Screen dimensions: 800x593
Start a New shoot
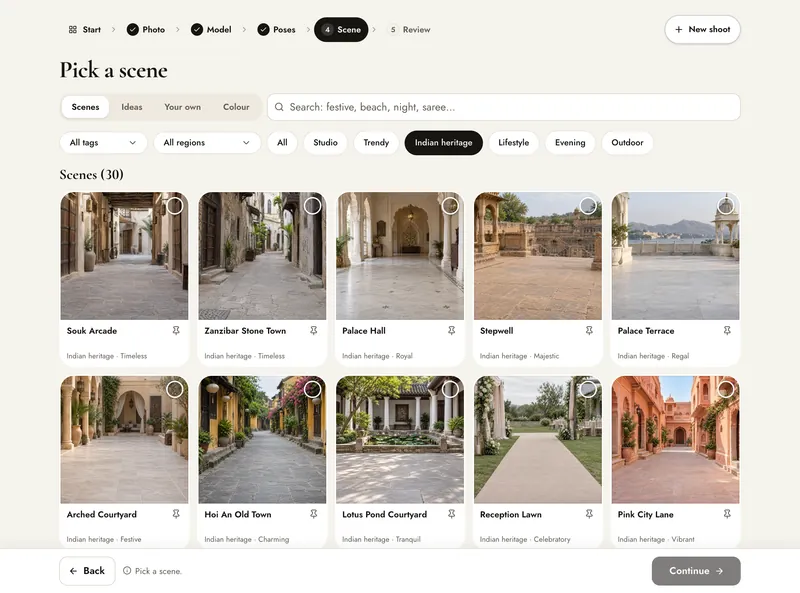point(703,30)
